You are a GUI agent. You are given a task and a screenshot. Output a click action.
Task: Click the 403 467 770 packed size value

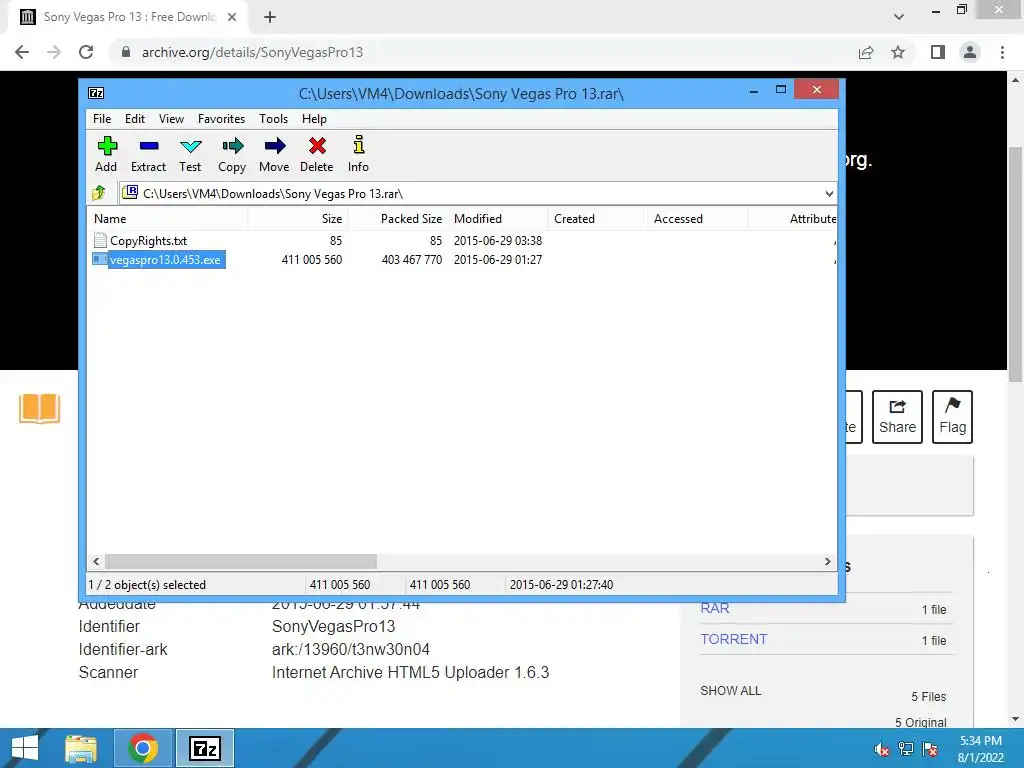tap(411, 260)
